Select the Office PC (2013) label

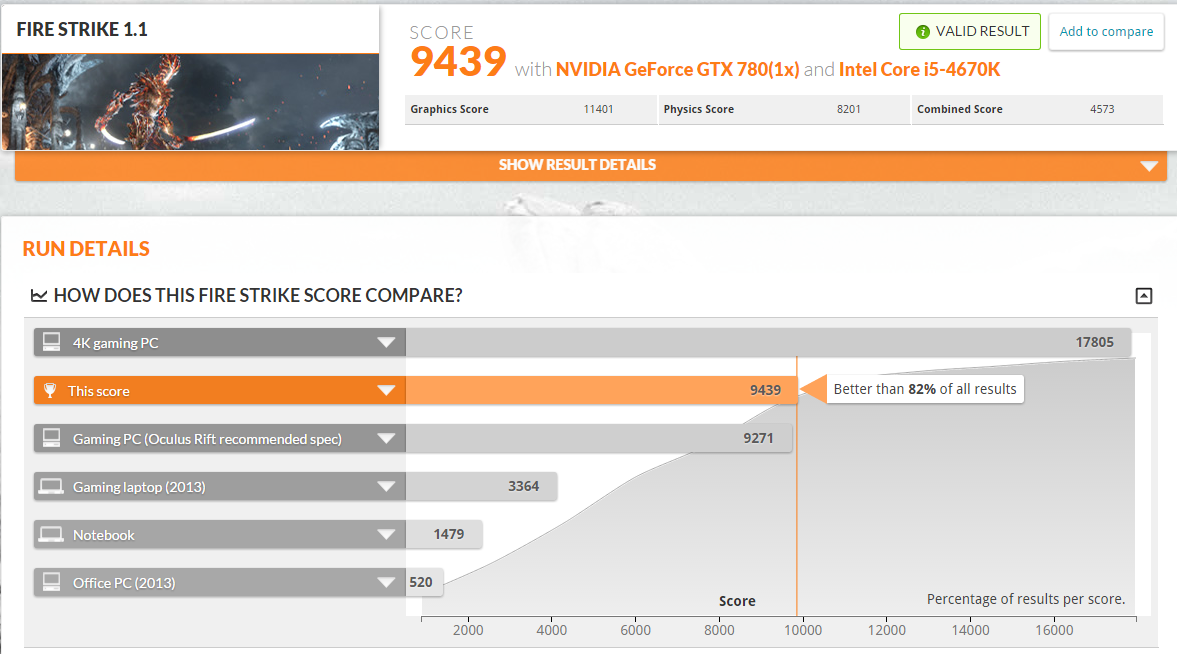[124, 583]
